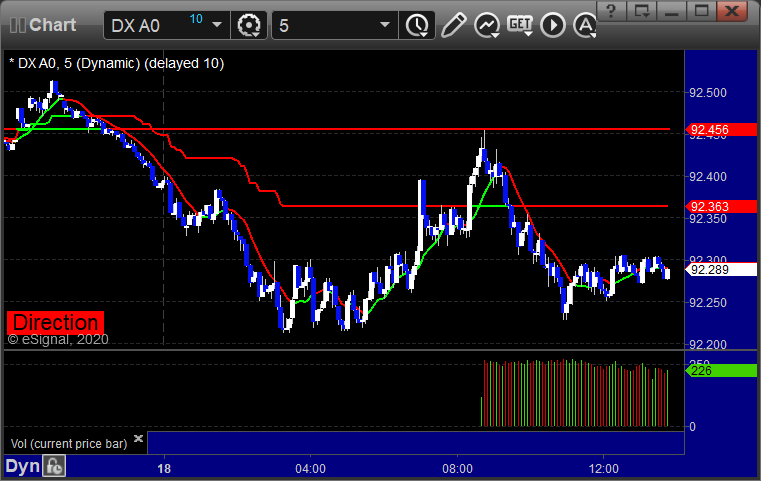The image size is (761, 481).
Task: Close the chart window with red X
Action: tap(732, 11)
